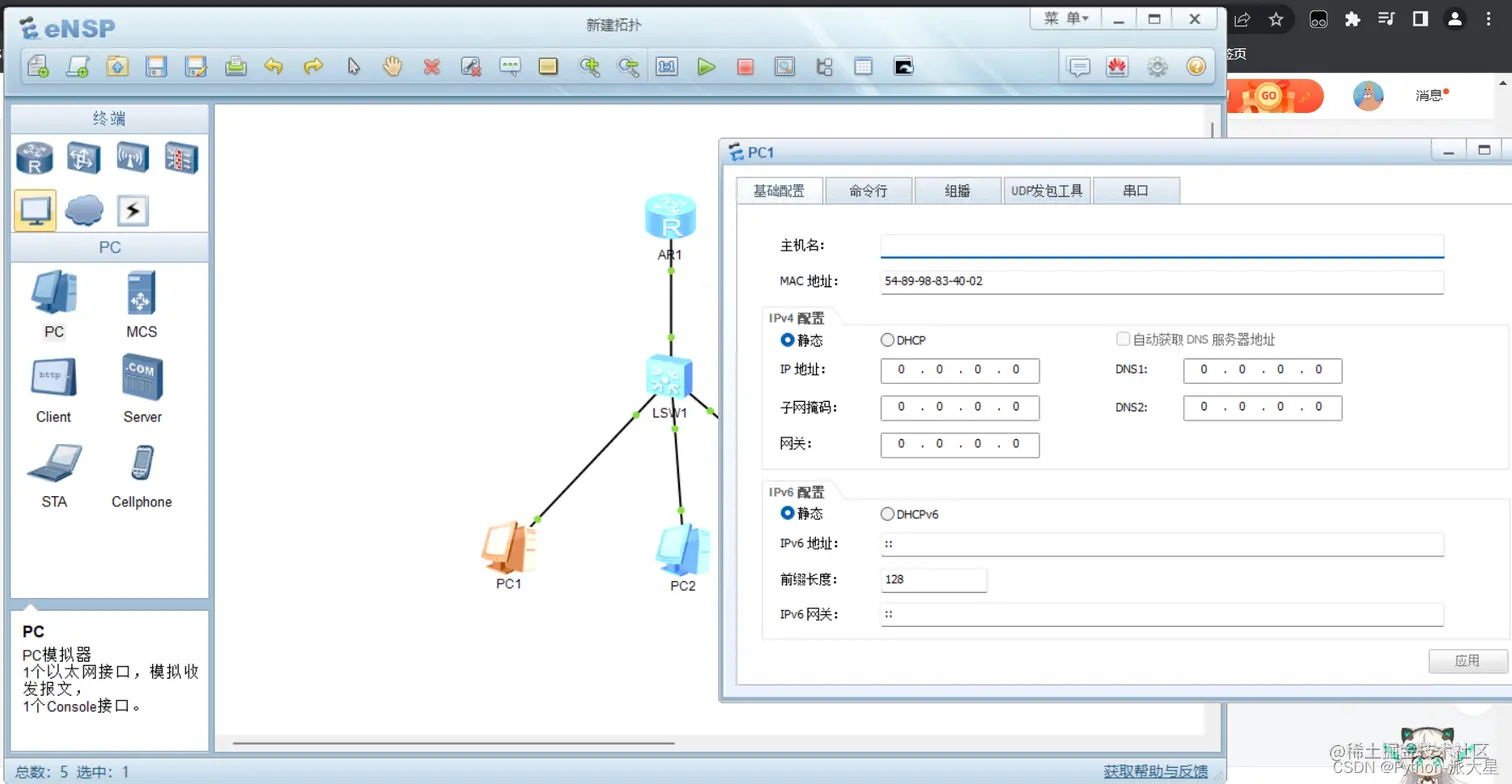Add a text note with the comment tool
1512x784 pixels.
coord(510,67)
